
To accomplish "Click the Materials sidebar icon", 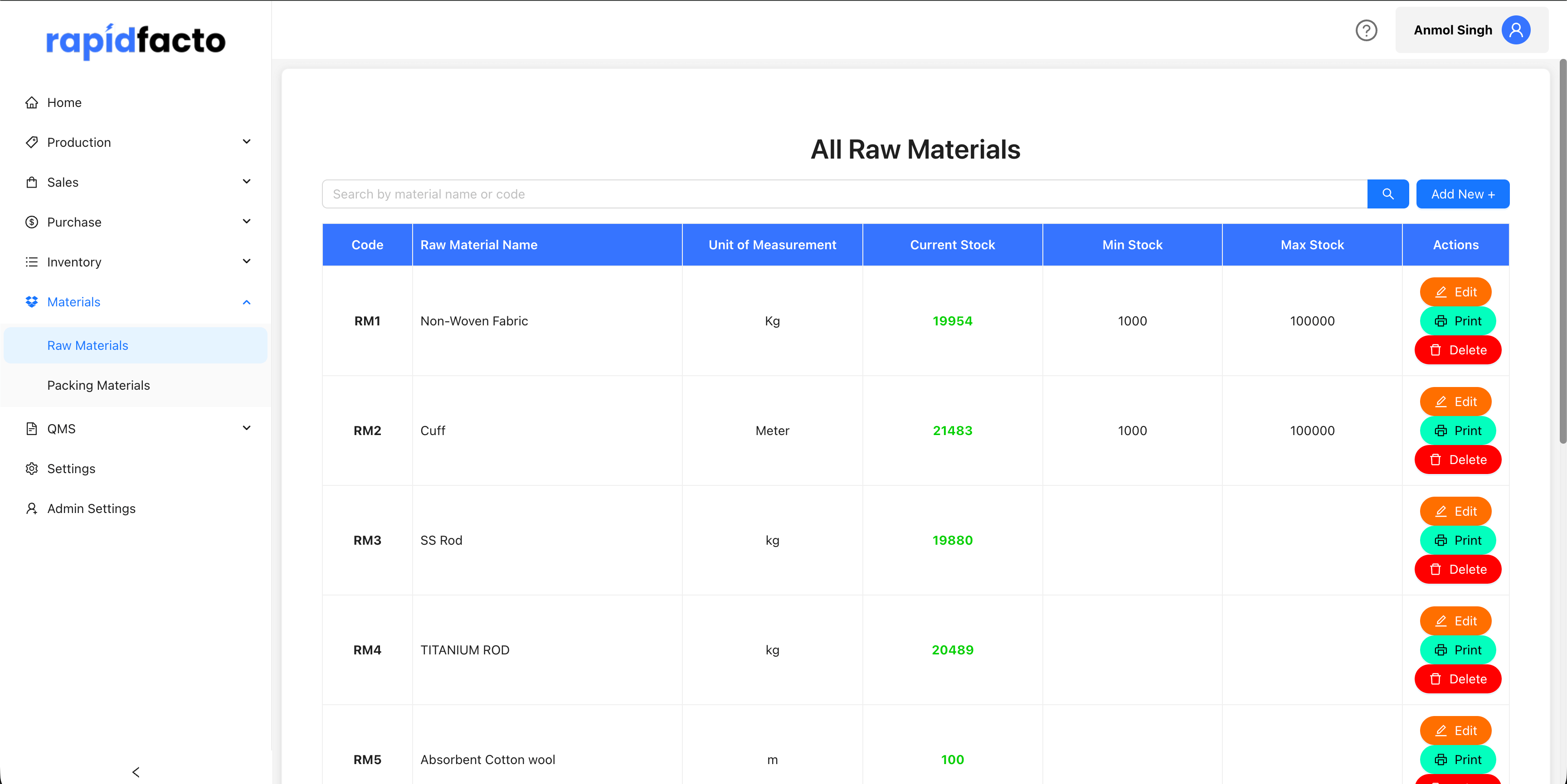I will pyautogui.click(x=32, y=302).
